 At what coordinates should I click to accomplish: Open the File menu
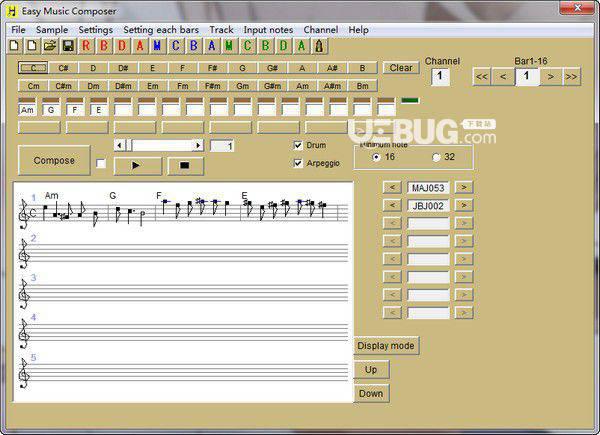click(x=18, y=30)
